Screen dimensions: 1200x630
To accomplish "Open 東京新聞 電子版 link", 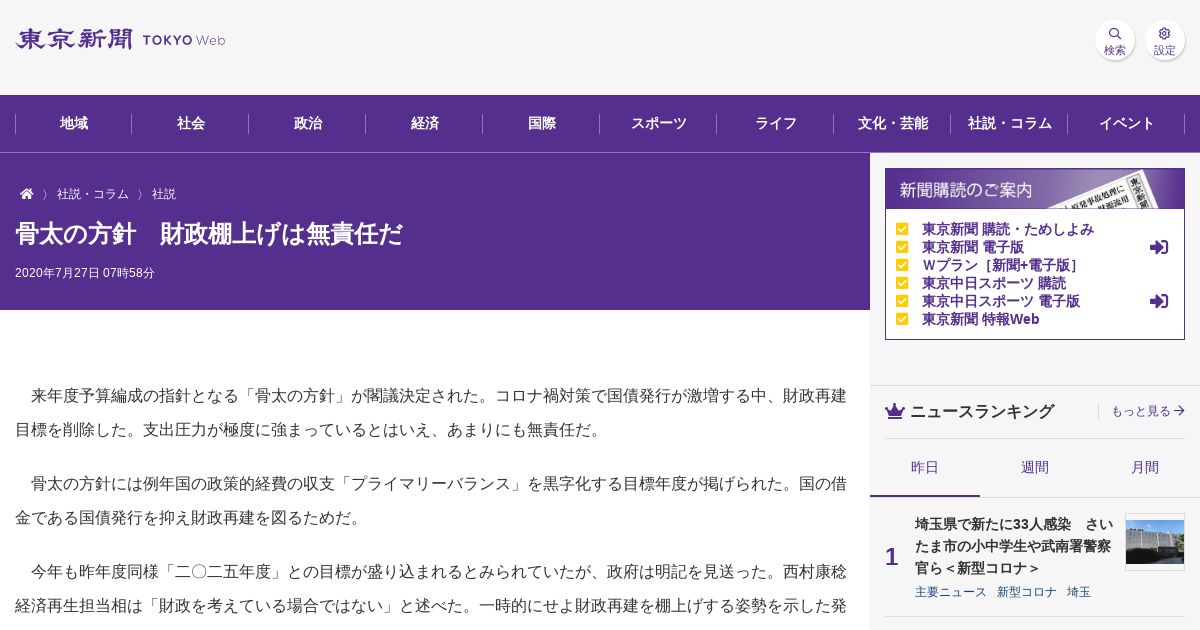I will tap(973, 247).
